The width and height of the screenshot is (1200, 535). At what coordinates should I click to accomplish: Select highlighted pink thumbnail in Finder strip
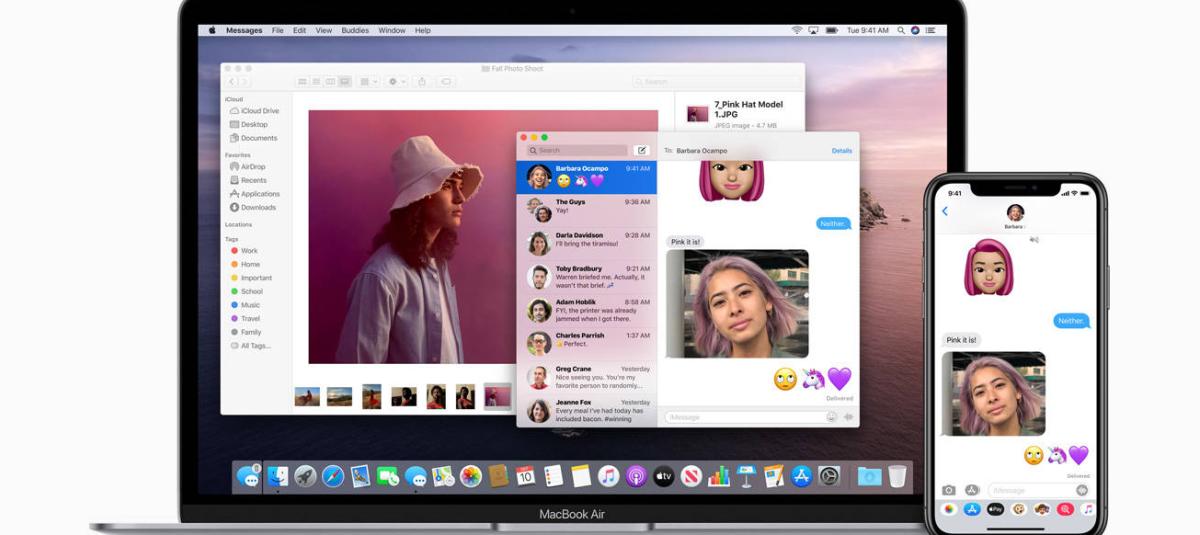[x=497, y=397]
